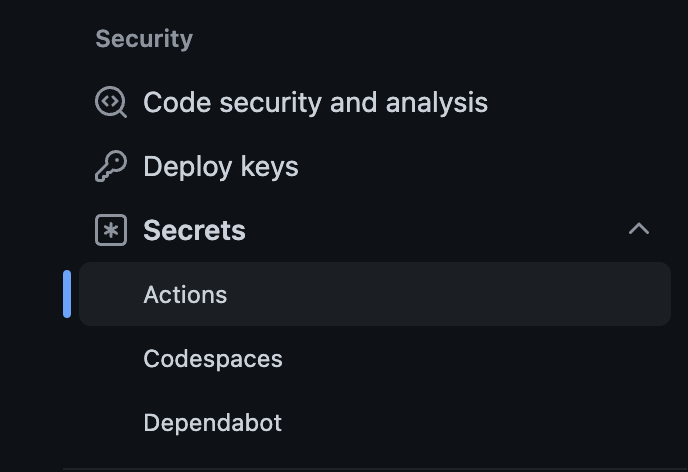Click empty space in the highlighted Actions row
The width and height of the screenshot is (688, 472).
pyautogui.click(x=450, y=295)
